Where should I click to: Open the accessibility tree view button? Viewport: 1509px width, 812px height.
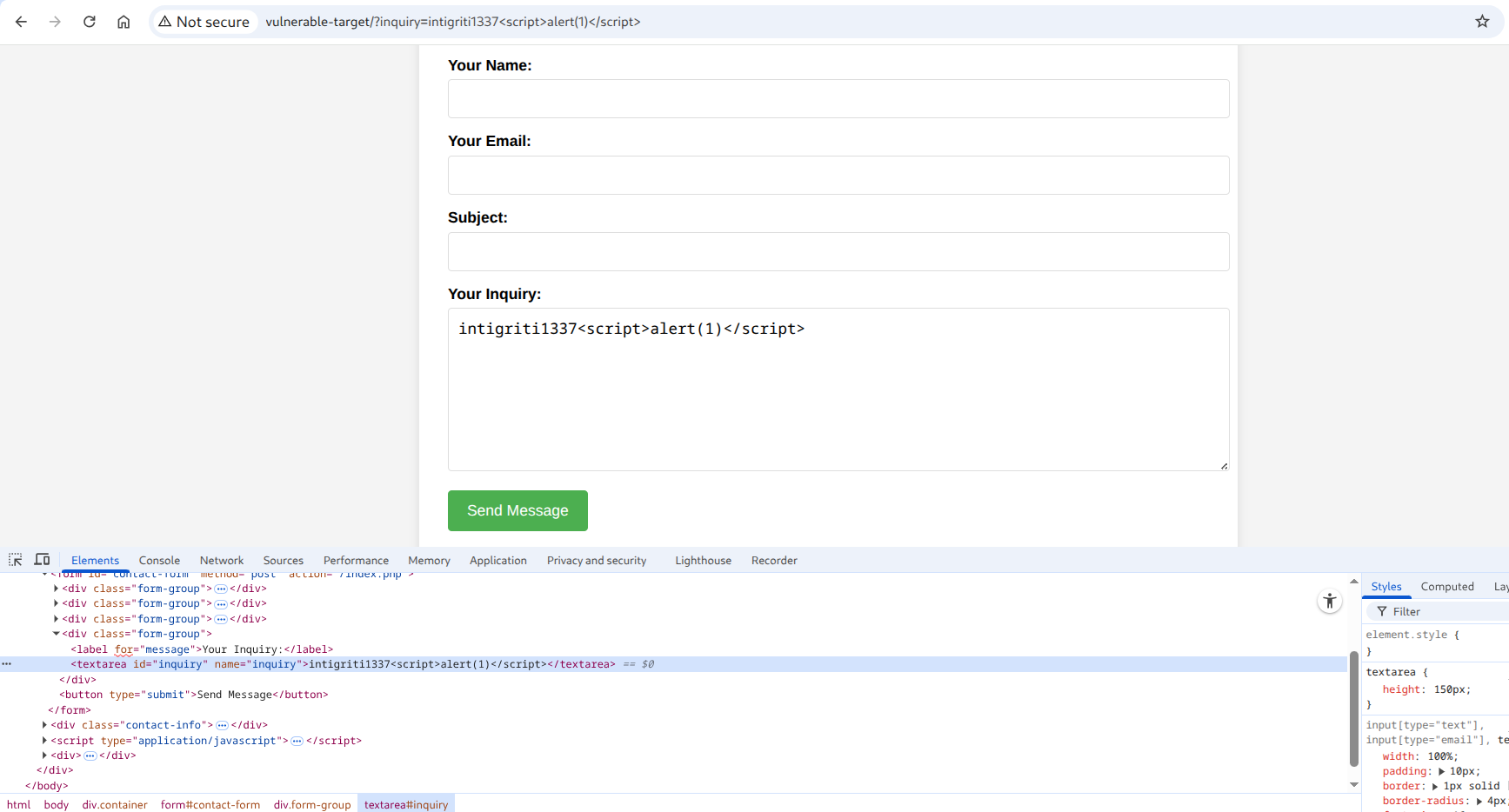point(1330,601)
